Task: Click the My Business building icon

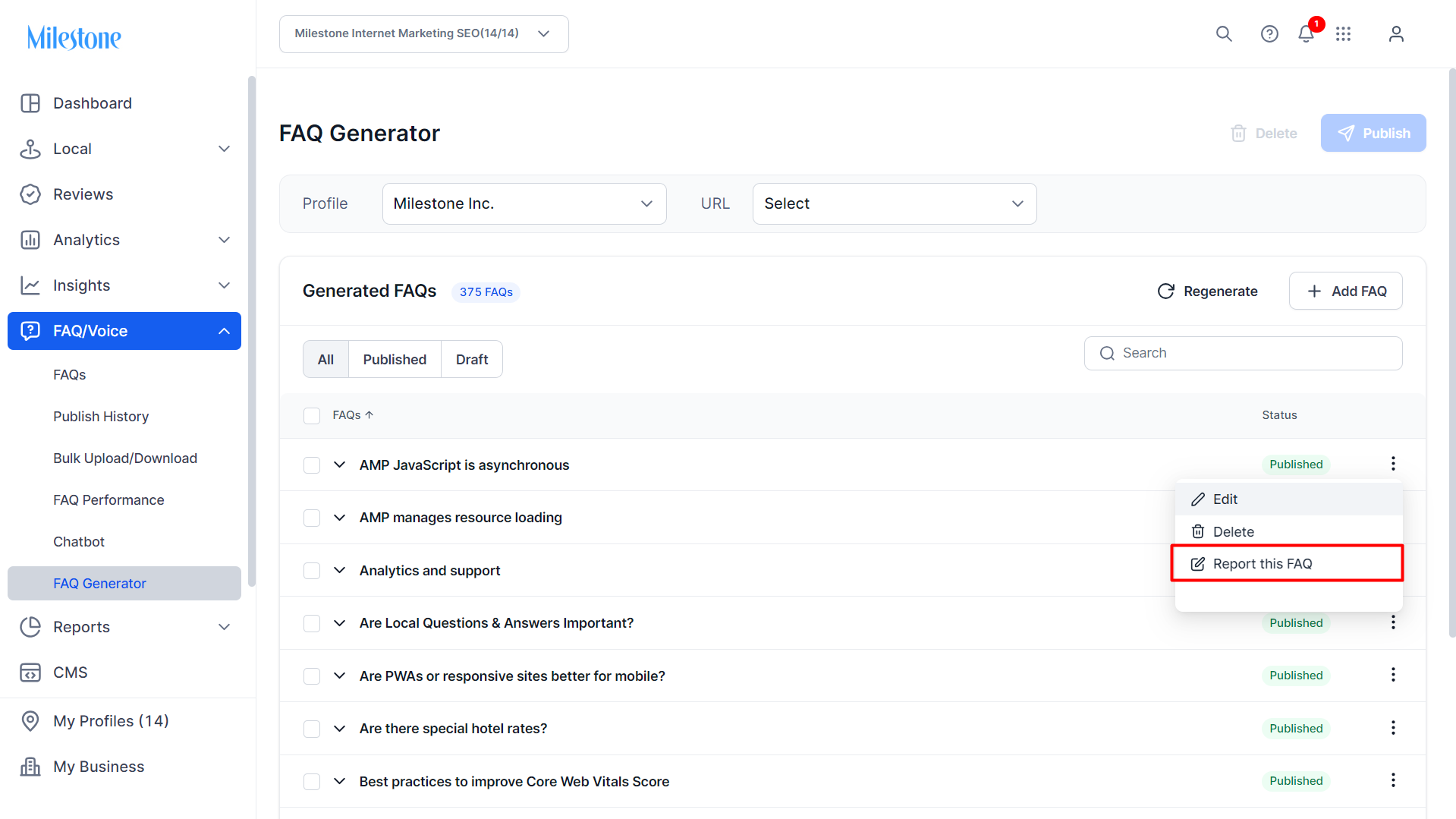Action: [x=30, y=767]
